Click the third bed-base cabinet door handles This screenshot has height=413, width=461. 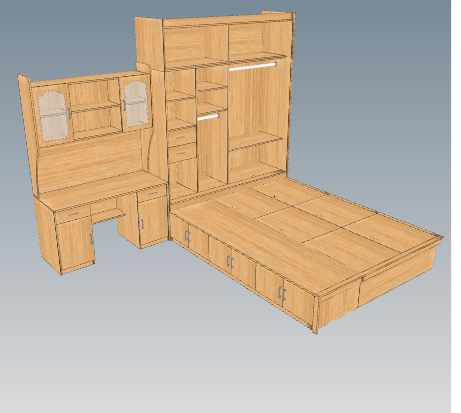click(x=282, y=294)
